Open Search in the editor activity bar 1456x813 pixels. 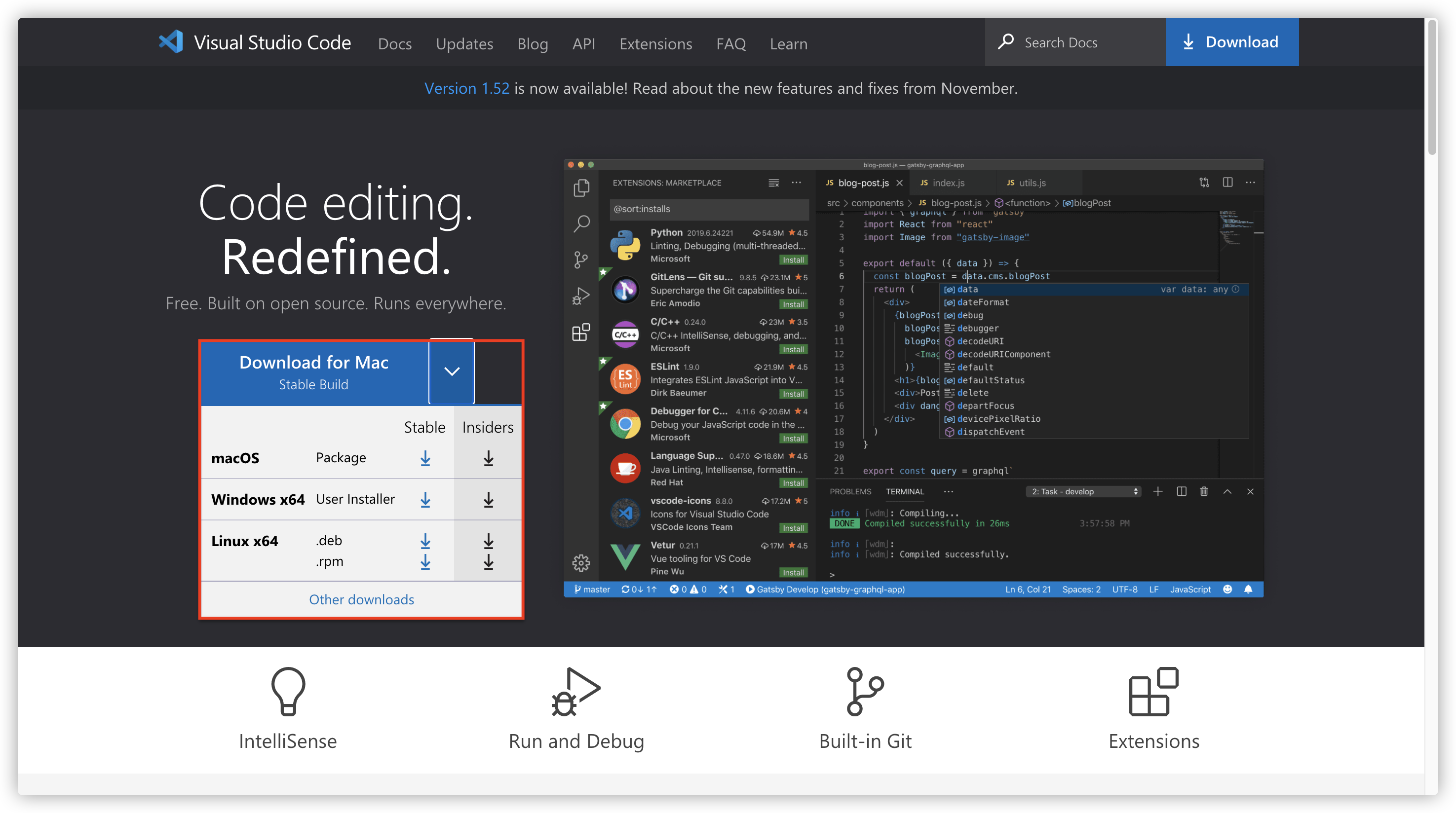(581, 224)
